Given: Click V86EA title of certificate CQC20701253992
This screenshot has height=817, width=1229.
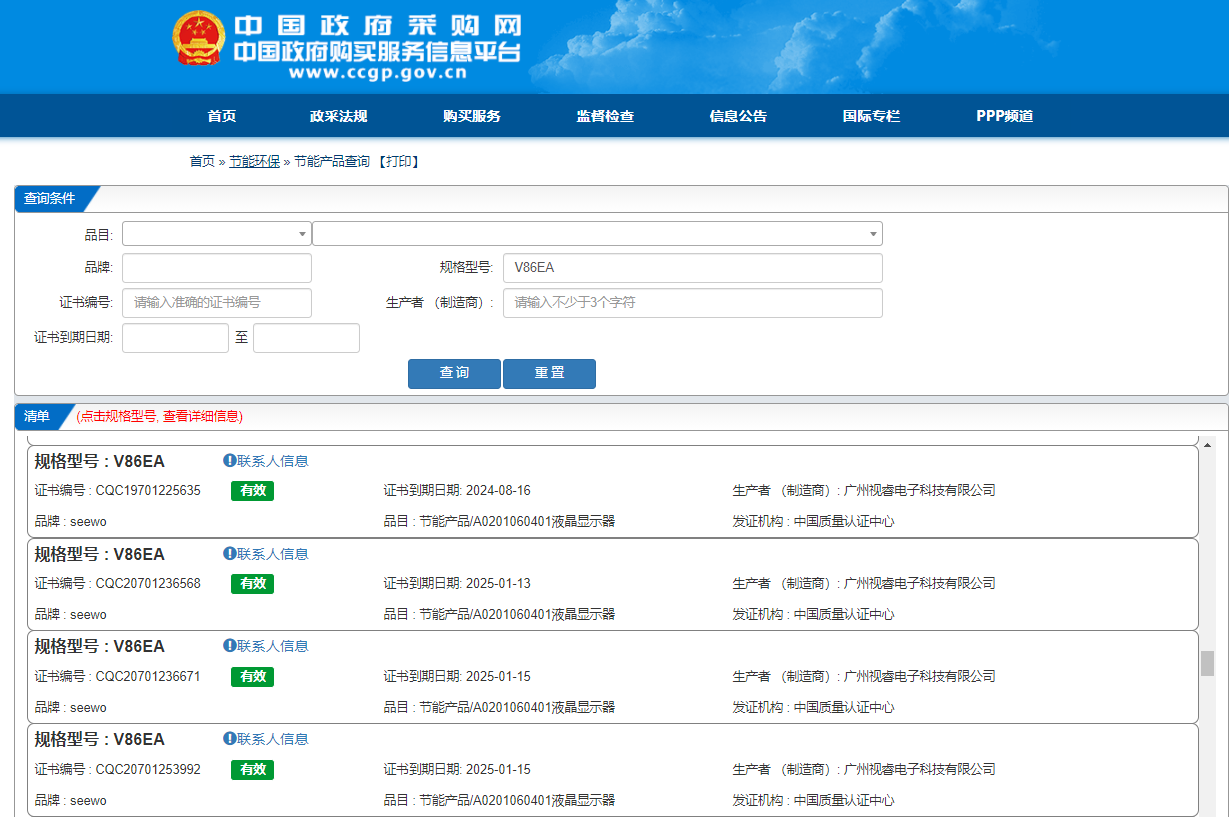Looking at the screenshot, I should point(100,739).
